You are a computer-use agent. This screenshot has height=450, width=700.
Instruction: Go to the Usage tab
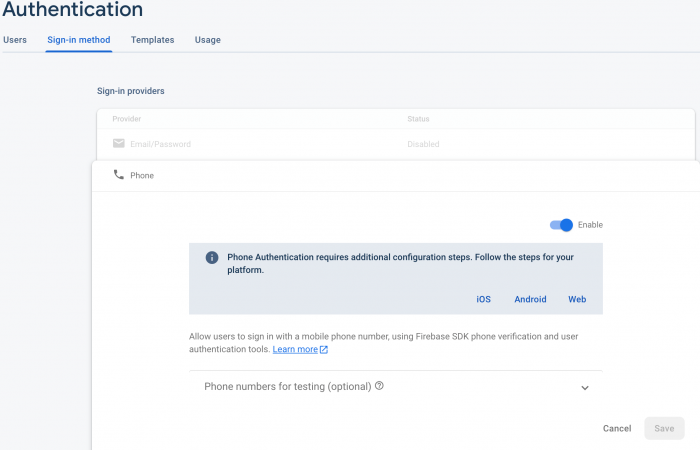pos(208,40)
